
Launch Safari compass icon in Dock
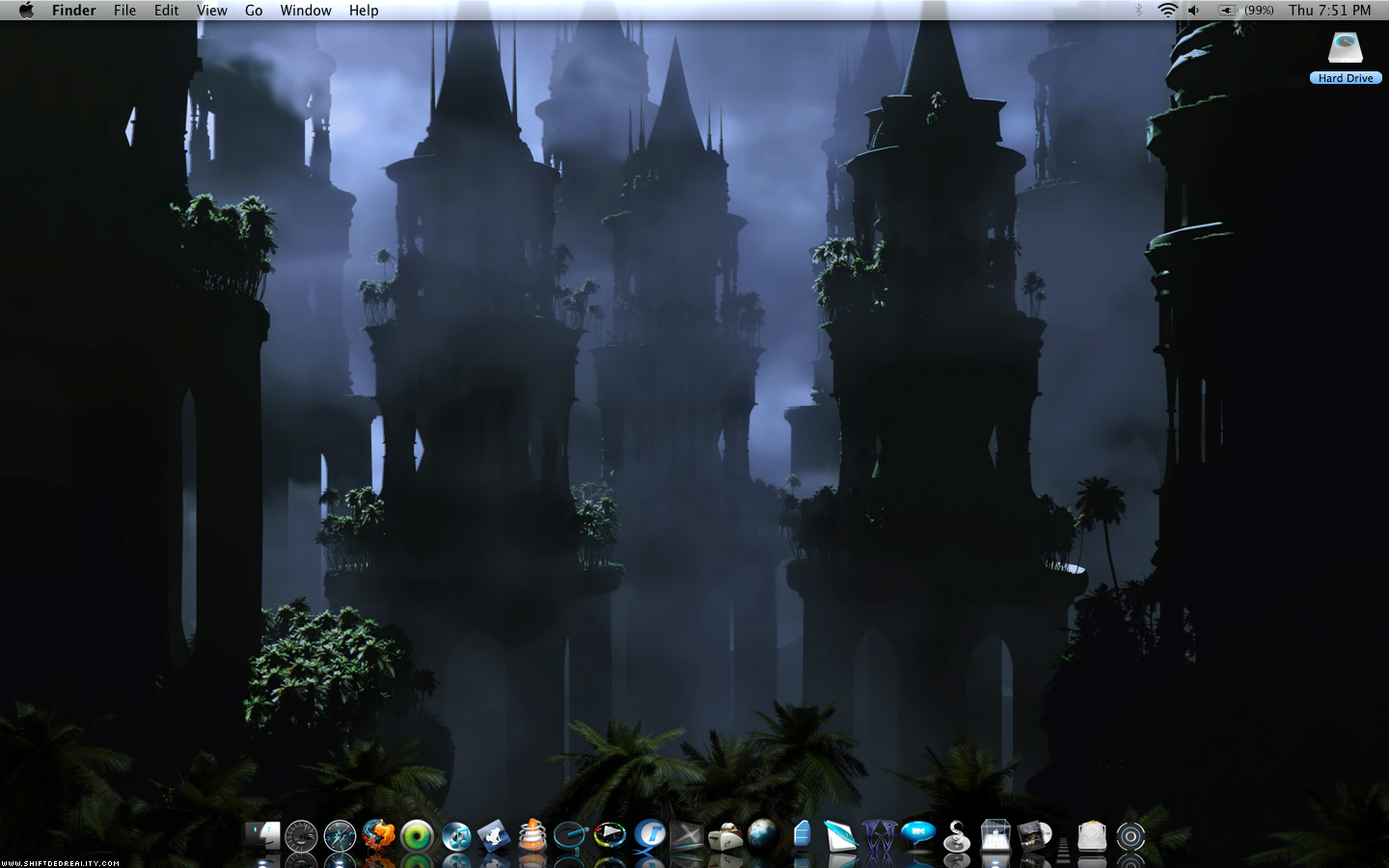pyautogui.click(x=340, y=835)
